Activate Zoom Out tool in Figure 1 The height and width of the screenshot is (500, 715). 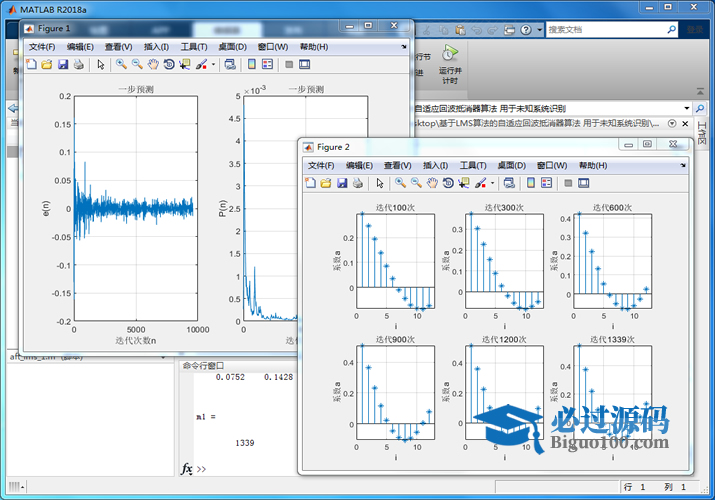tap(137, 64)
